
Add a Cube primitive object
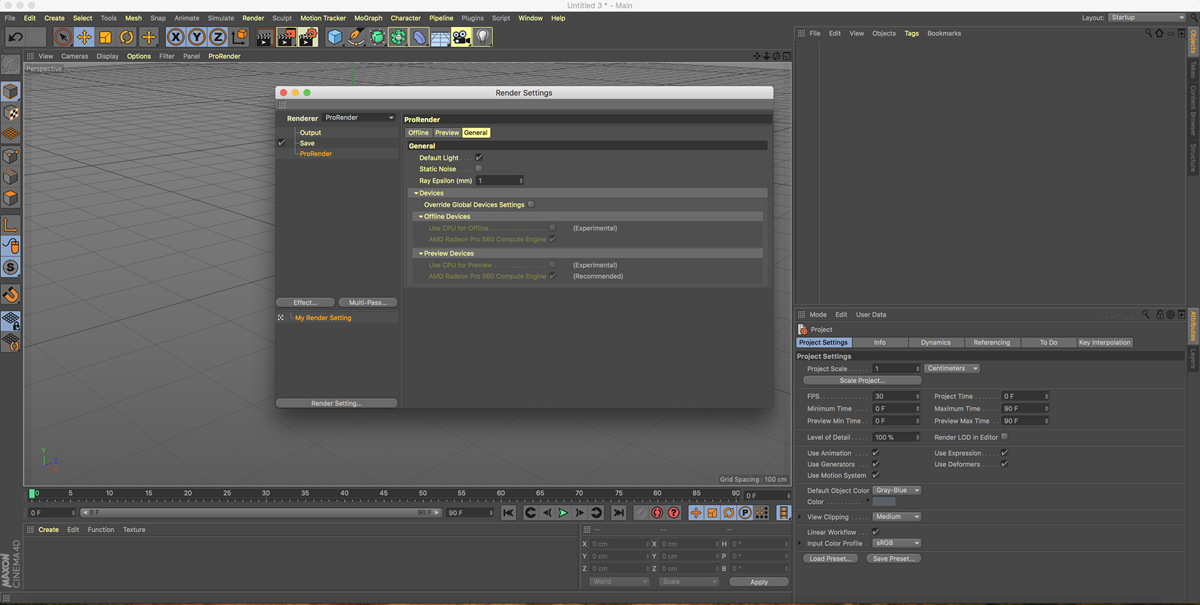(x=335, y=37)
